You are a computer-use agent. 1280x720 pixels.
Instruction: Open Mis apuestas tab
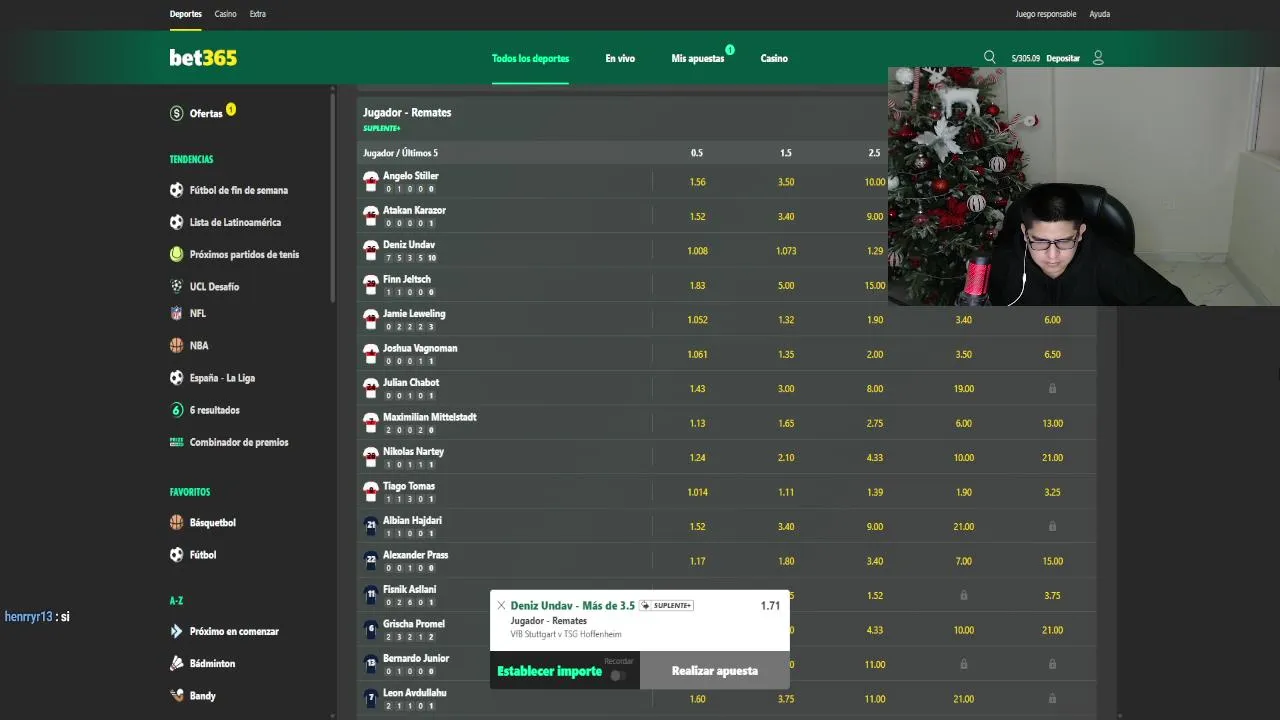tap(698, 58)
